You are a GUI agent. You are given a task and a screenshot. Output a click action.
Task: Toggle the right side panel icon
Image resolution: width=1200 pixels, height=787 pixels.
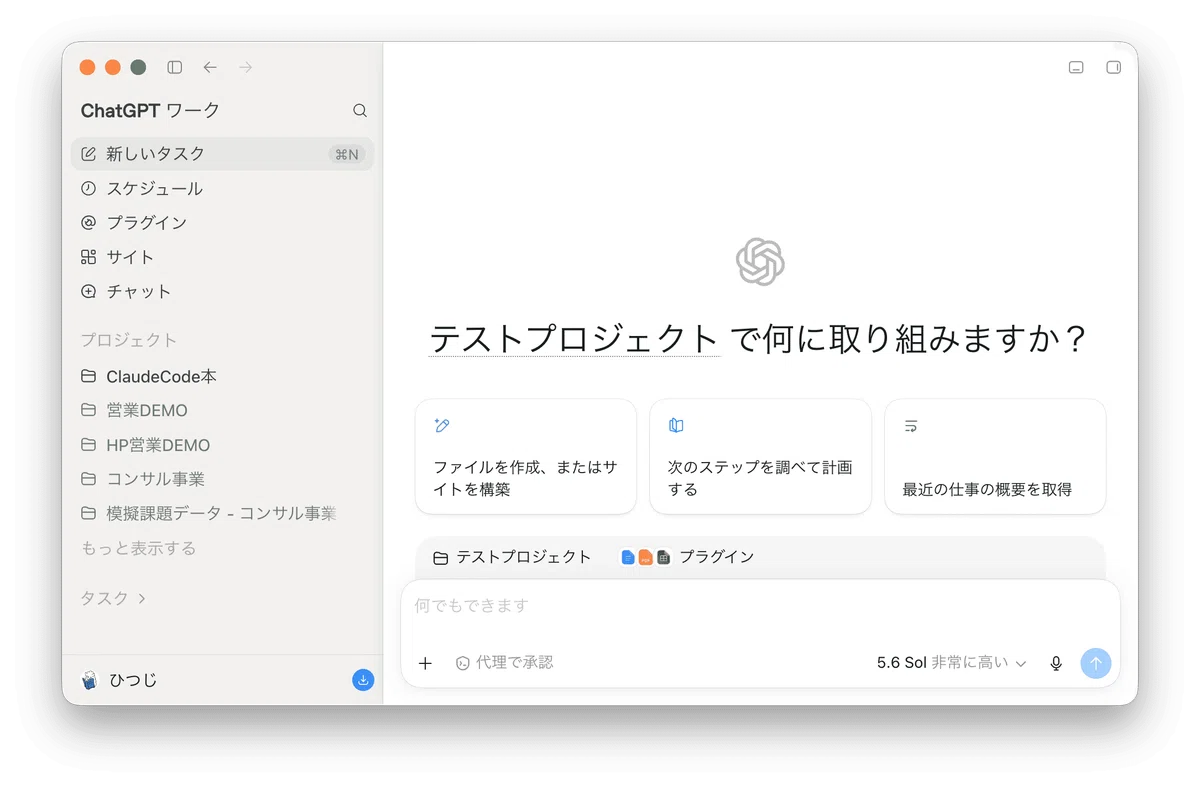(x=1113, y=67)
